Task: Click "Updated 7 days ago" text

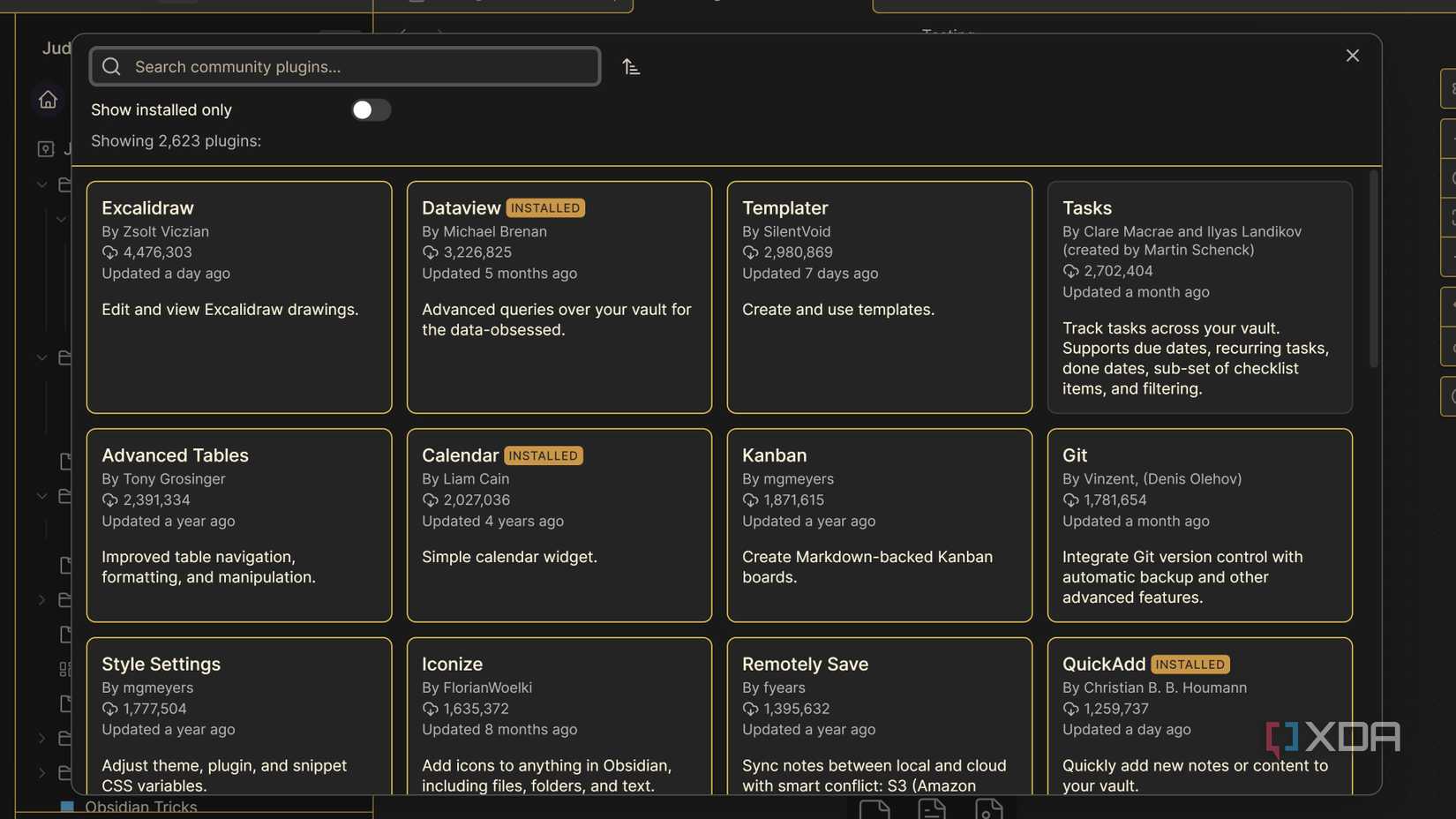Action: [810, 274]
